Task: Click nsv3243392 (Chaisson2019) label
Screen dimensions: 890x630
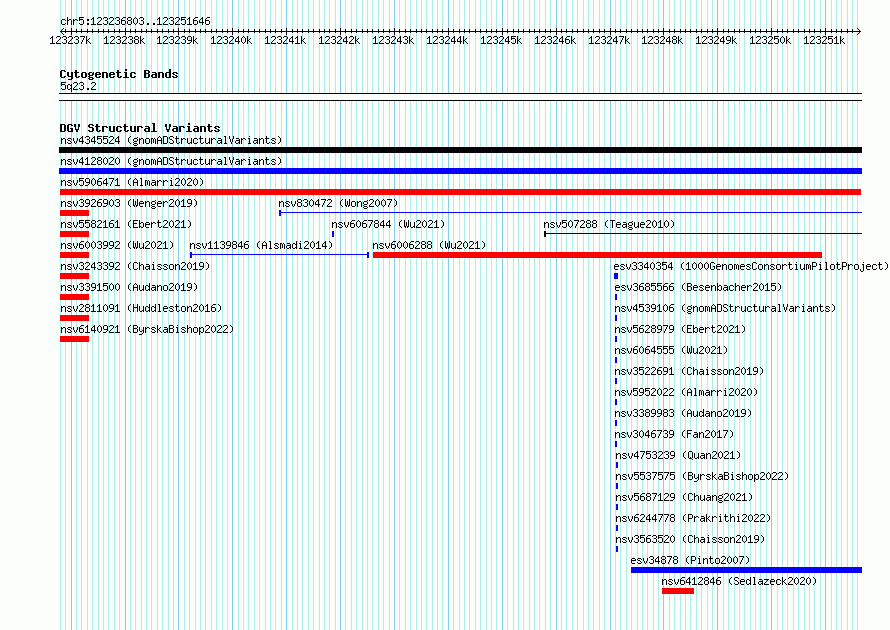Action: [135, 266]
